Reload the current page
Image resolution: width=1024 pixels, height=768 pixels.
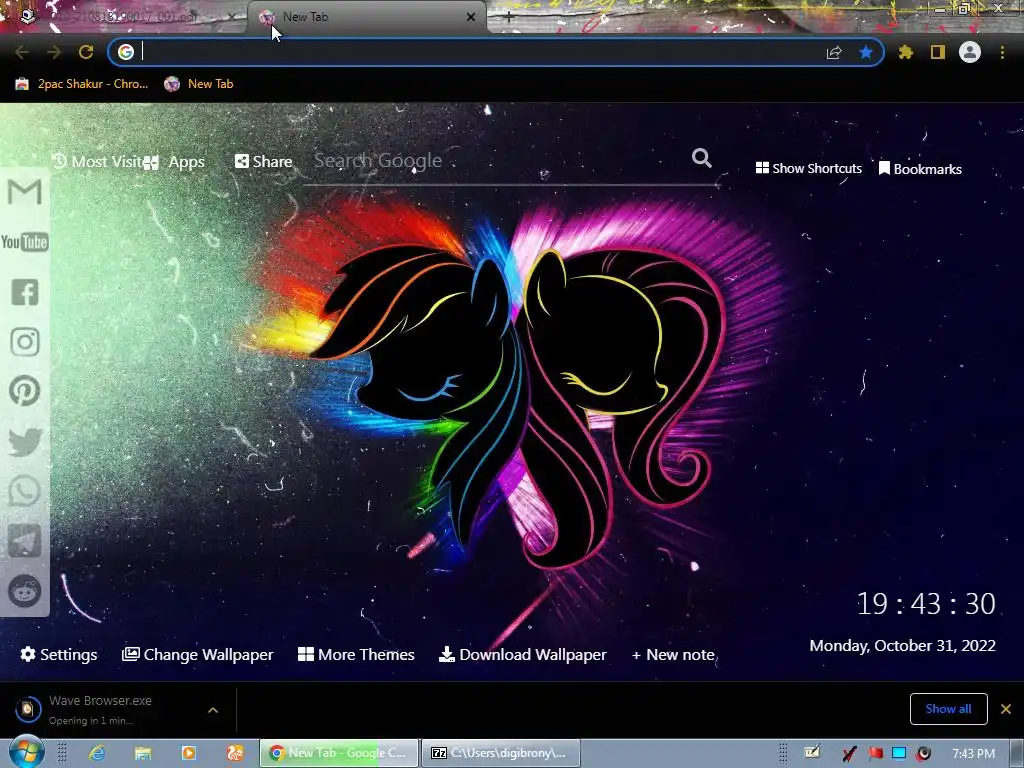(x=86, y=52)
